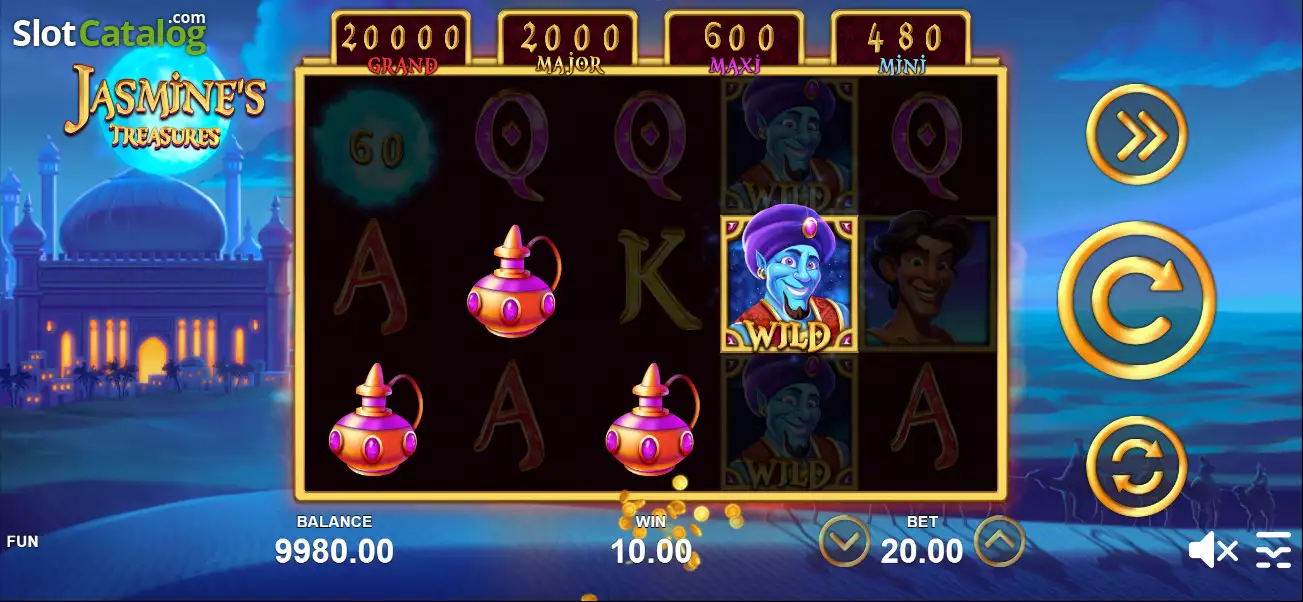The image size is (1303, 602).
Task: Toggle the muted speaker sound icon
Action: tap(1213, 550)
